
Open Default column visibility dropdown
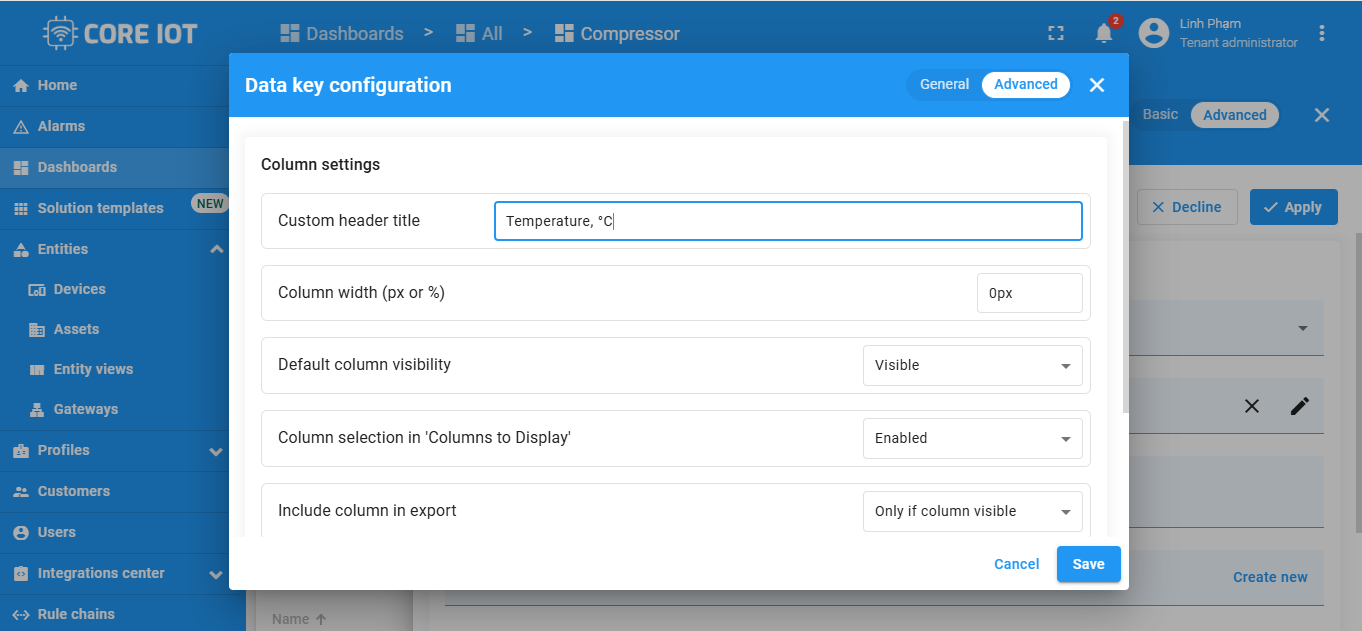pyautogui.click(x=972, y=365)
